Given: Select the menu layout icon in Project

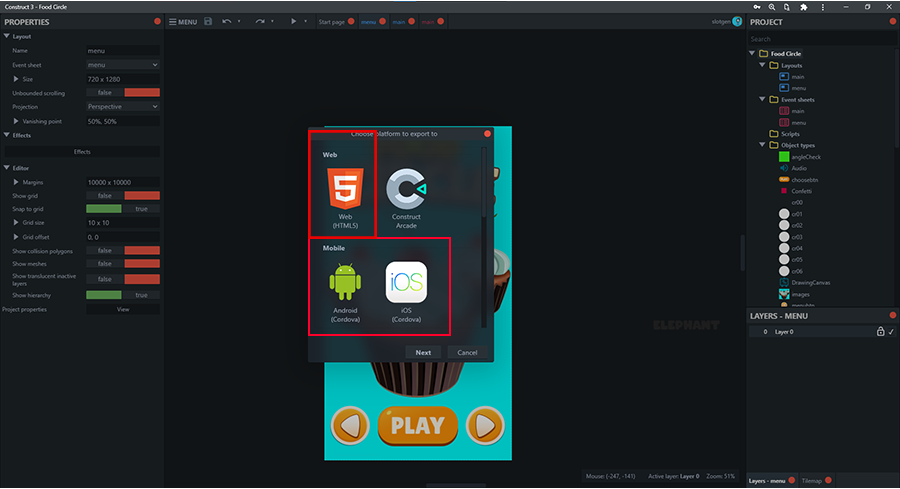Looking at the screenshot, I should pos(784,88).
